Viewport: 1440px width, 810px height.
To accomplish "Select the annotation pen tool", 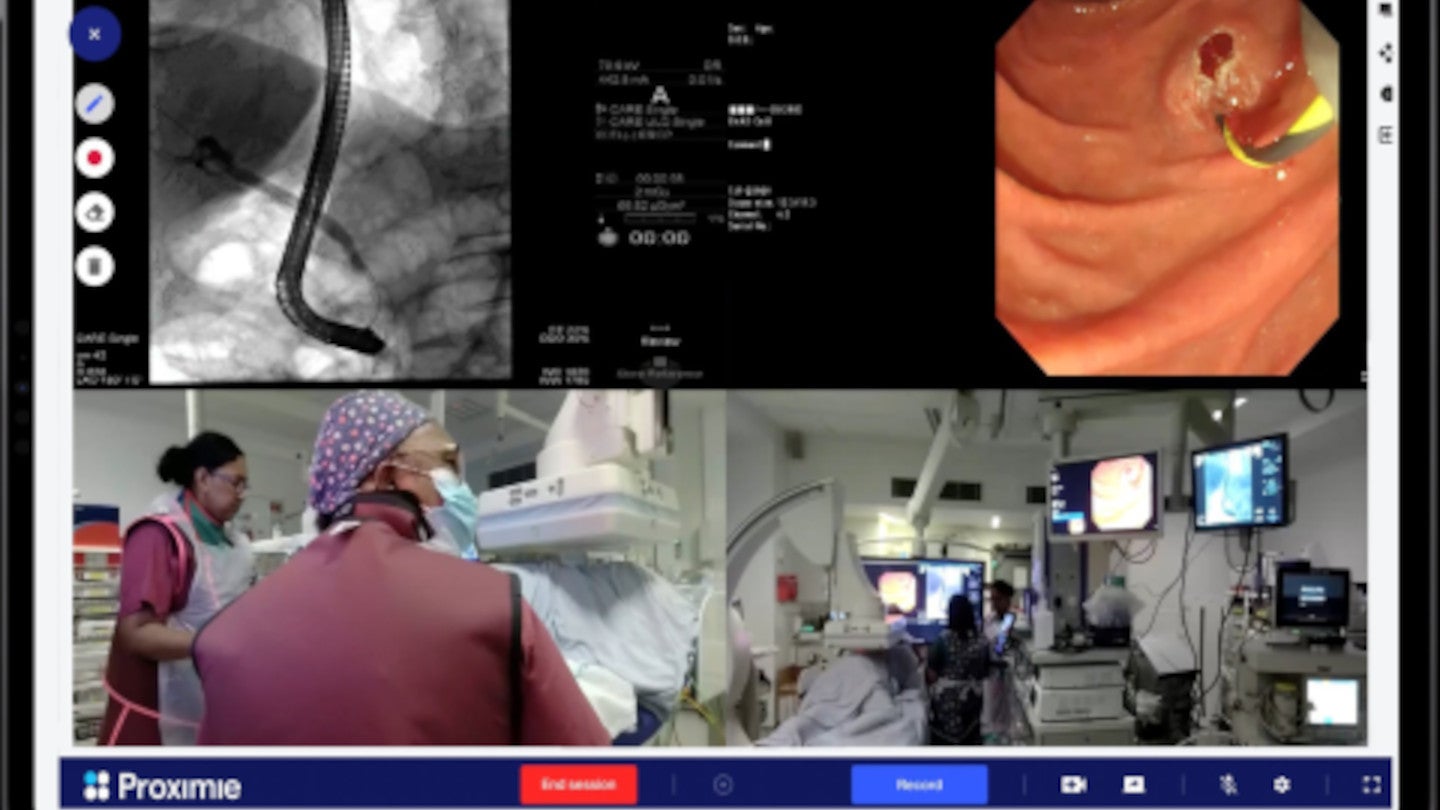I will (96, 103).
